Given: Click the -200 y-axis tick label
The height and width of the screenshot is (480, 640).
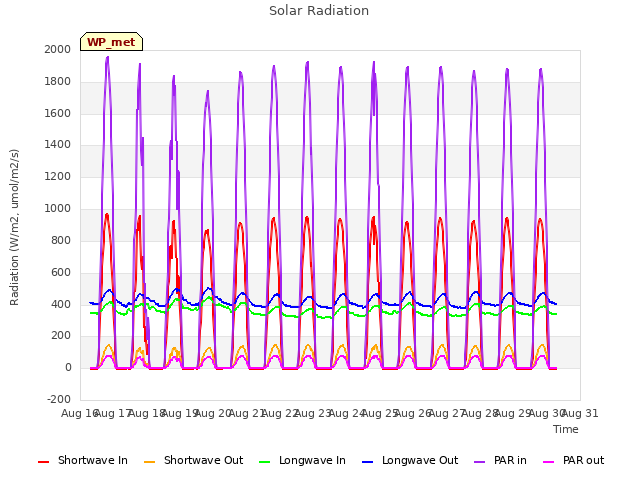Looking at the screenshot, I should [59, 399].
